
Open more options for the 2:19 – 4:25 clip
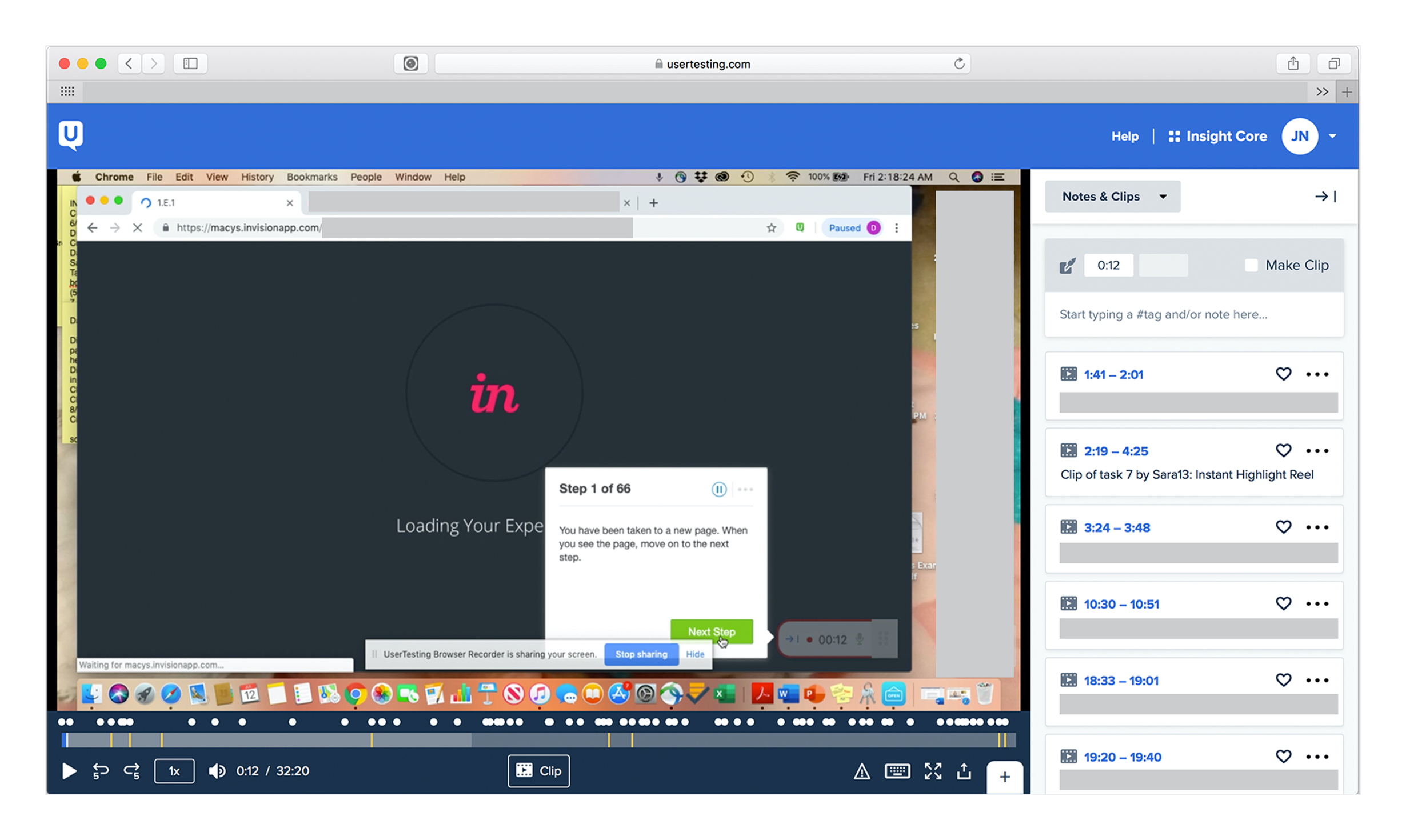1317,451
